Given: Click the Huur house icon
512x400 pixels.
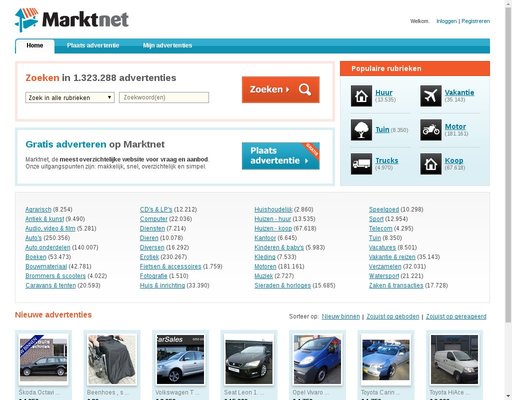Looking at the screenshot, I should [361, 96].
